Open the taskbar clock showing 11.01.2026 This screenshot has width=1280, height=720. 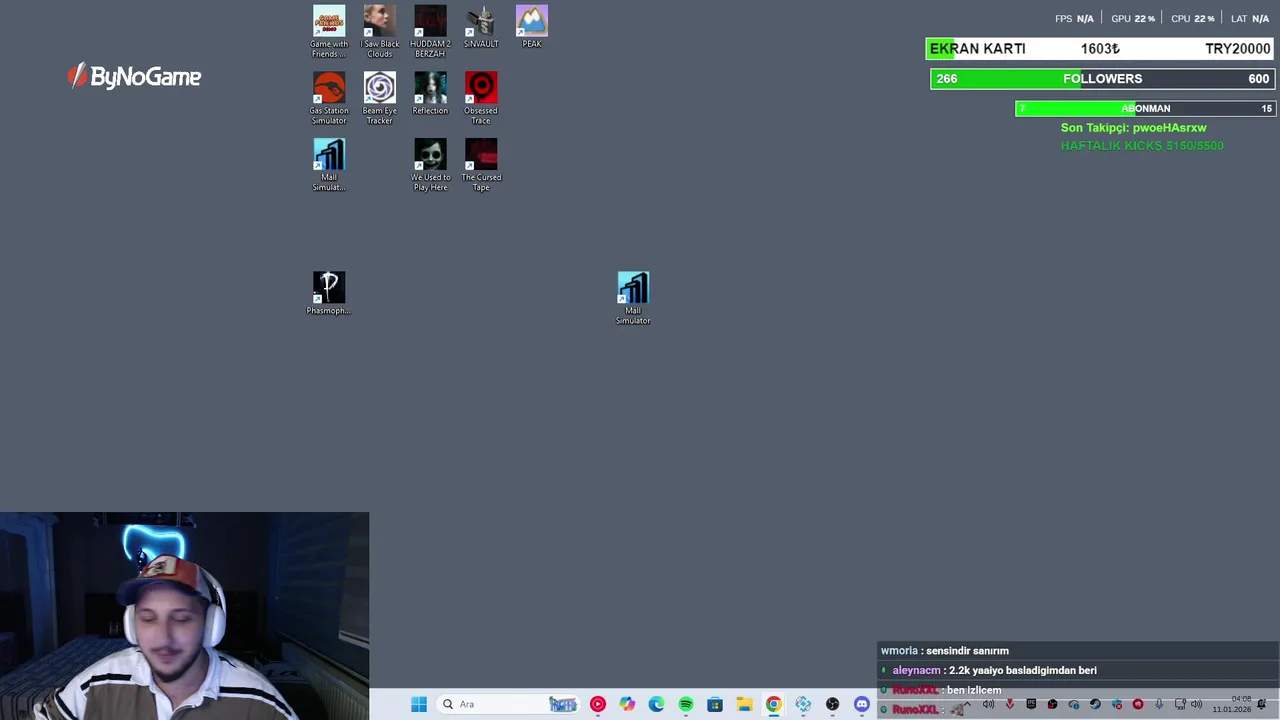coord(1232,704)
